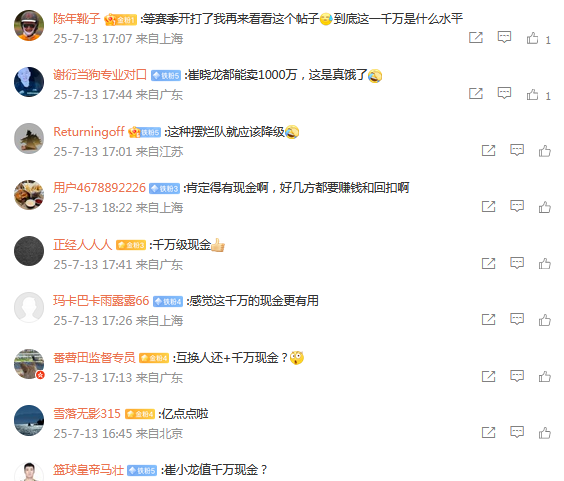Open 番茜田监督专员's avatar image
This screenshot has height=481, width=564.
click(29, 364)
